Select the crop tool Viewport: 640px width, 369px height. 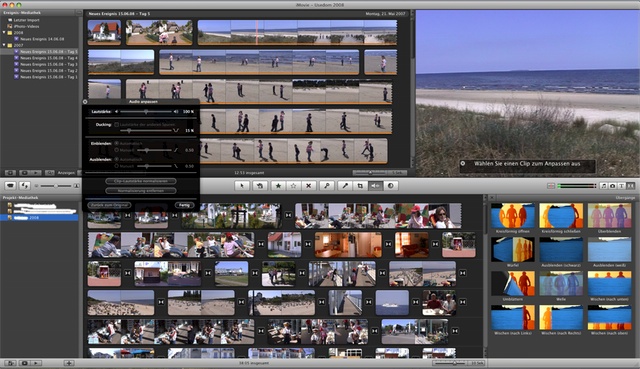click(360, 186)
